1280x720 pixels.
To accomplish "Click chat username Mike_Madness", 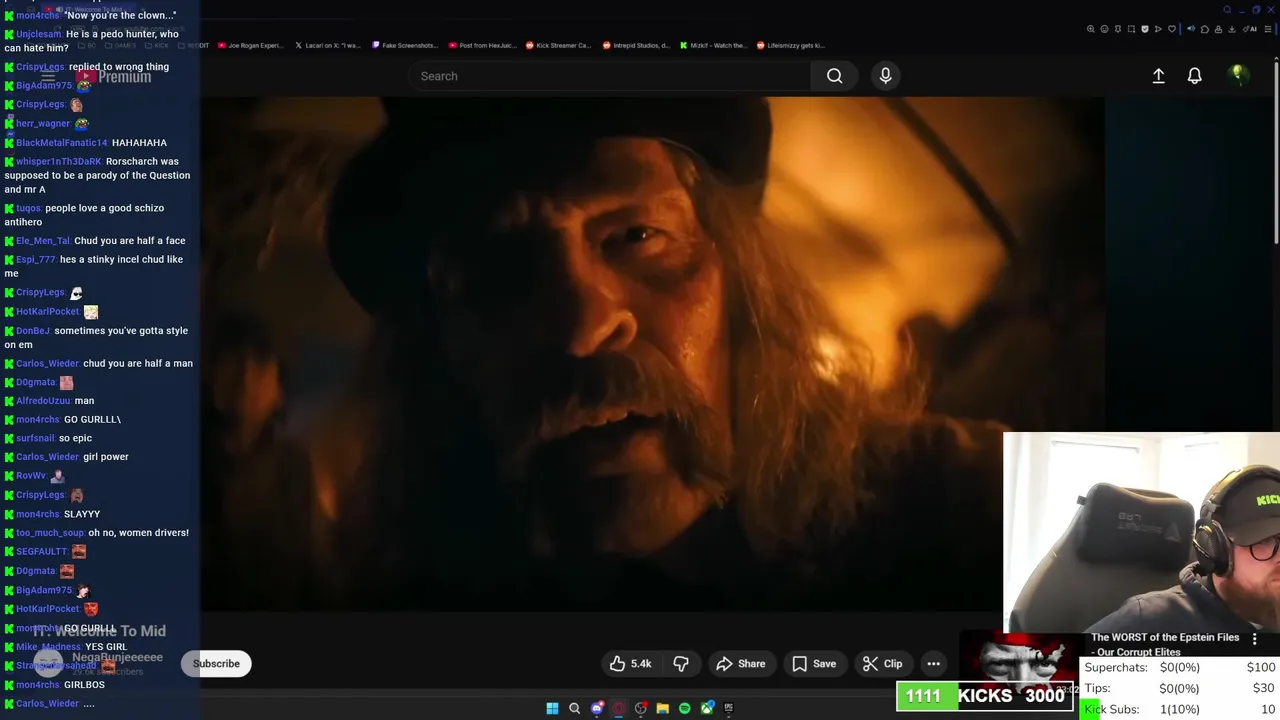I will (48, 647).
